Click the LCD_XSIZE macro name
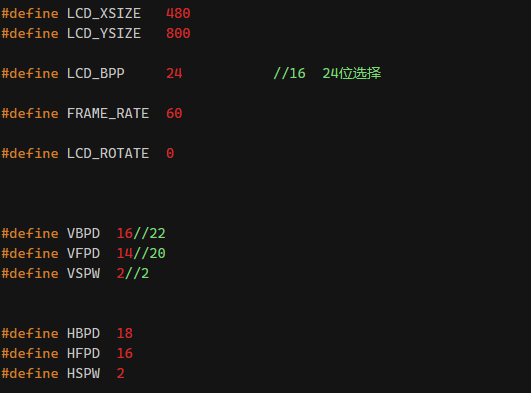This screenshot has width=531, height=393. point(104,14)
